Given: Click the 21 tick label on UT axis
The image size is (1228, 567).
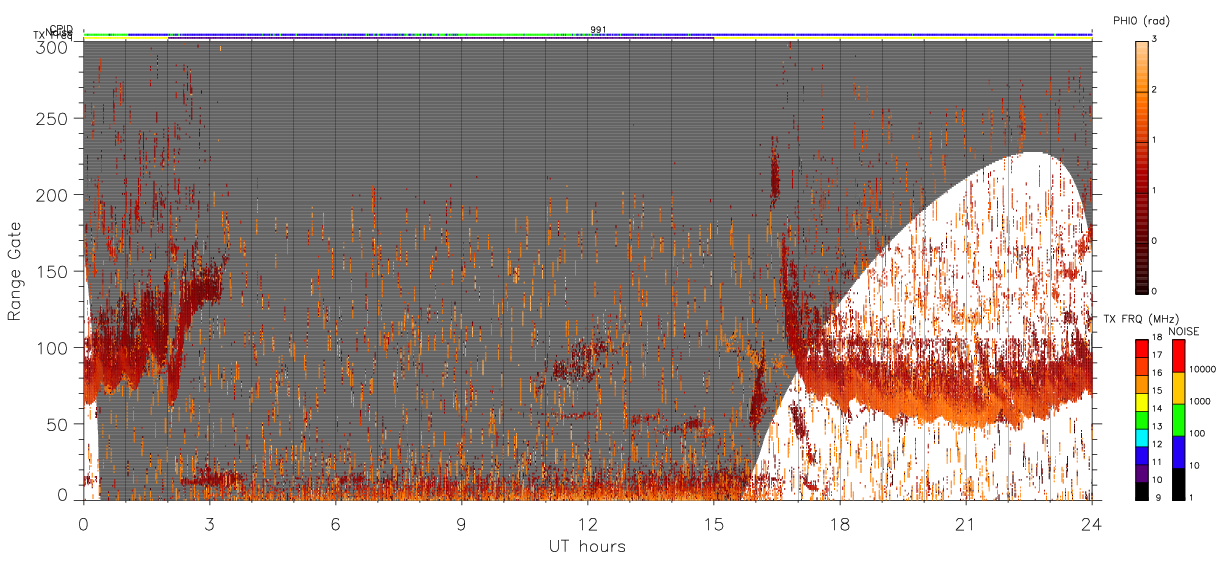Looking at the screenshot, I should point(965,523).
